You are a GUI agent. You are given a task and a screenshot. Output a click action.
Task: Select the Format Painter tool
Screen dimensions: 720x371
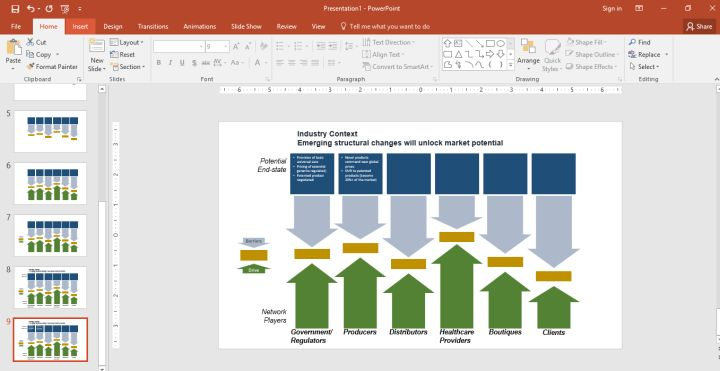(x=52, y=67)
